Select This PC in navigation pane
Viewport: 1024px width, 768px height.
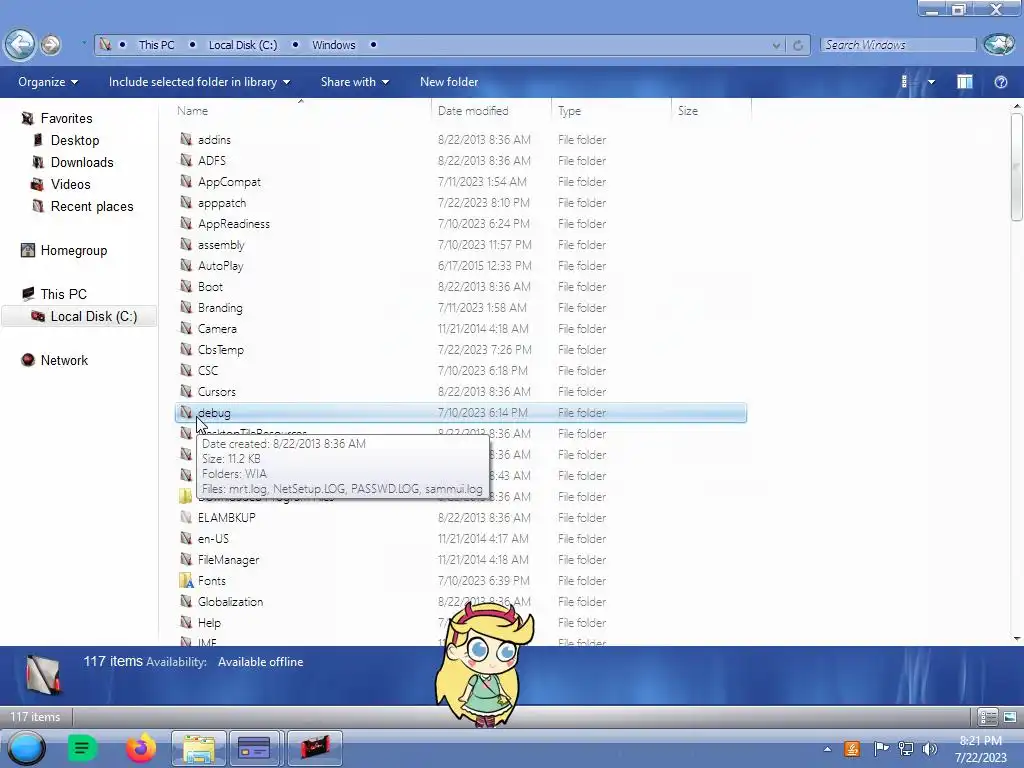(63, 294)
